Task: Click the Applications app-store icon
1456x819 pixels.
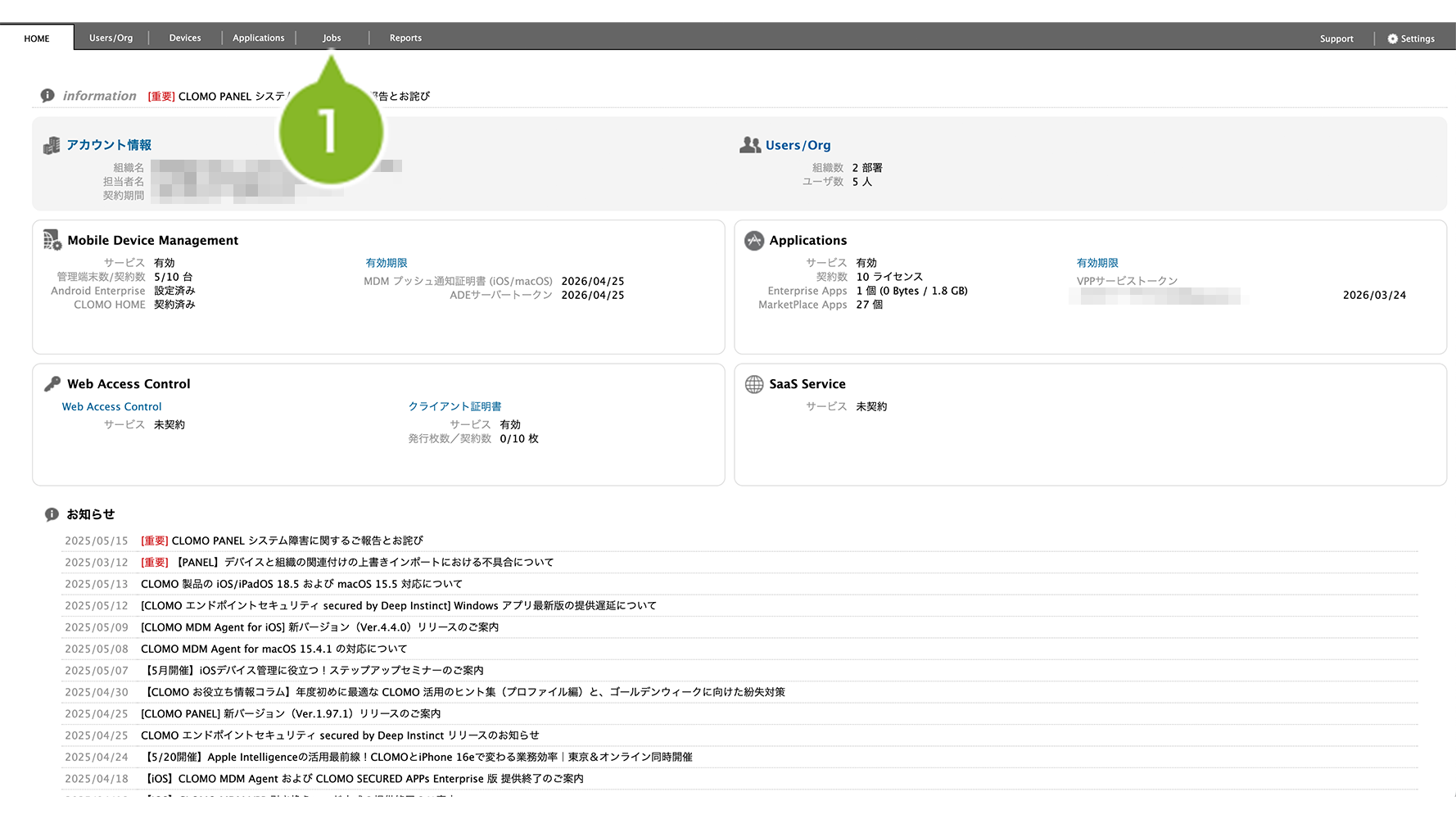Action: [x=754, y=241]
